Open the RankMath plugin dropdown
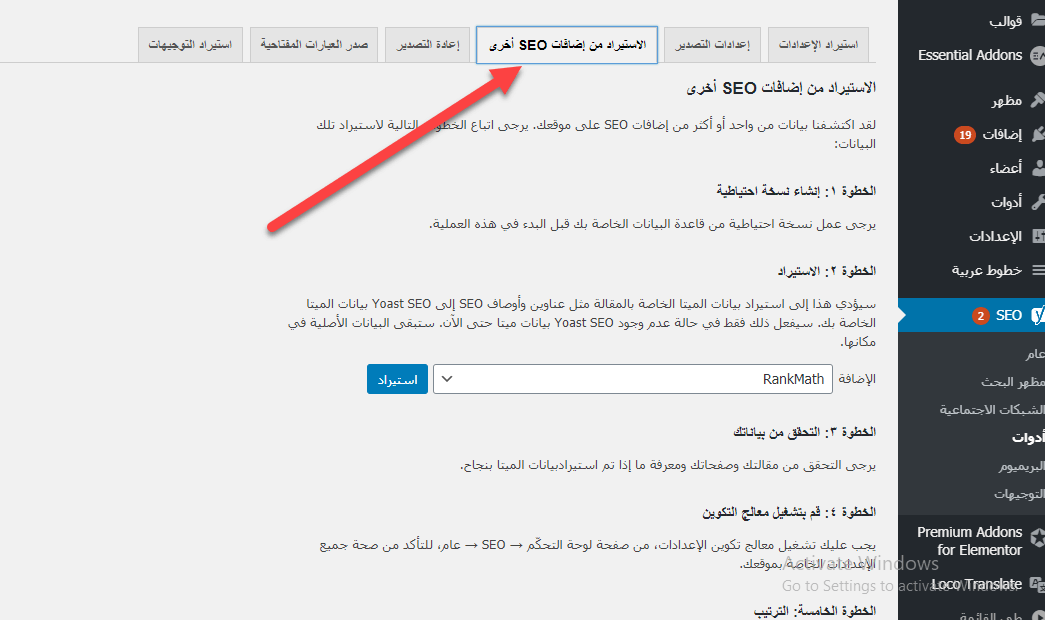1045x620 pixels. [x=632, y=379]
